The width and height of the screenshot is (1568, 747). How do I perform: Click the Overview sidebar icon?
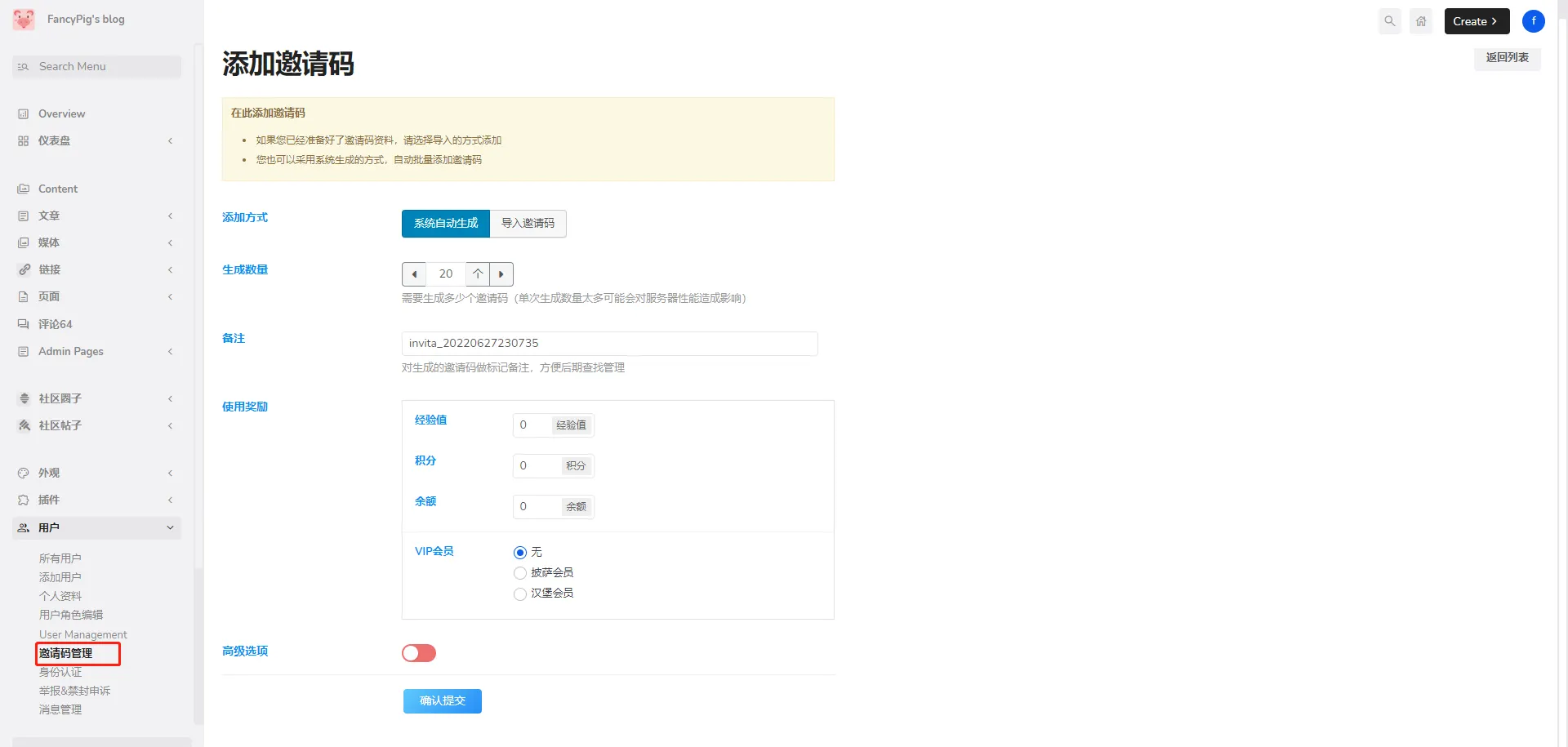[x=24, y=114]
